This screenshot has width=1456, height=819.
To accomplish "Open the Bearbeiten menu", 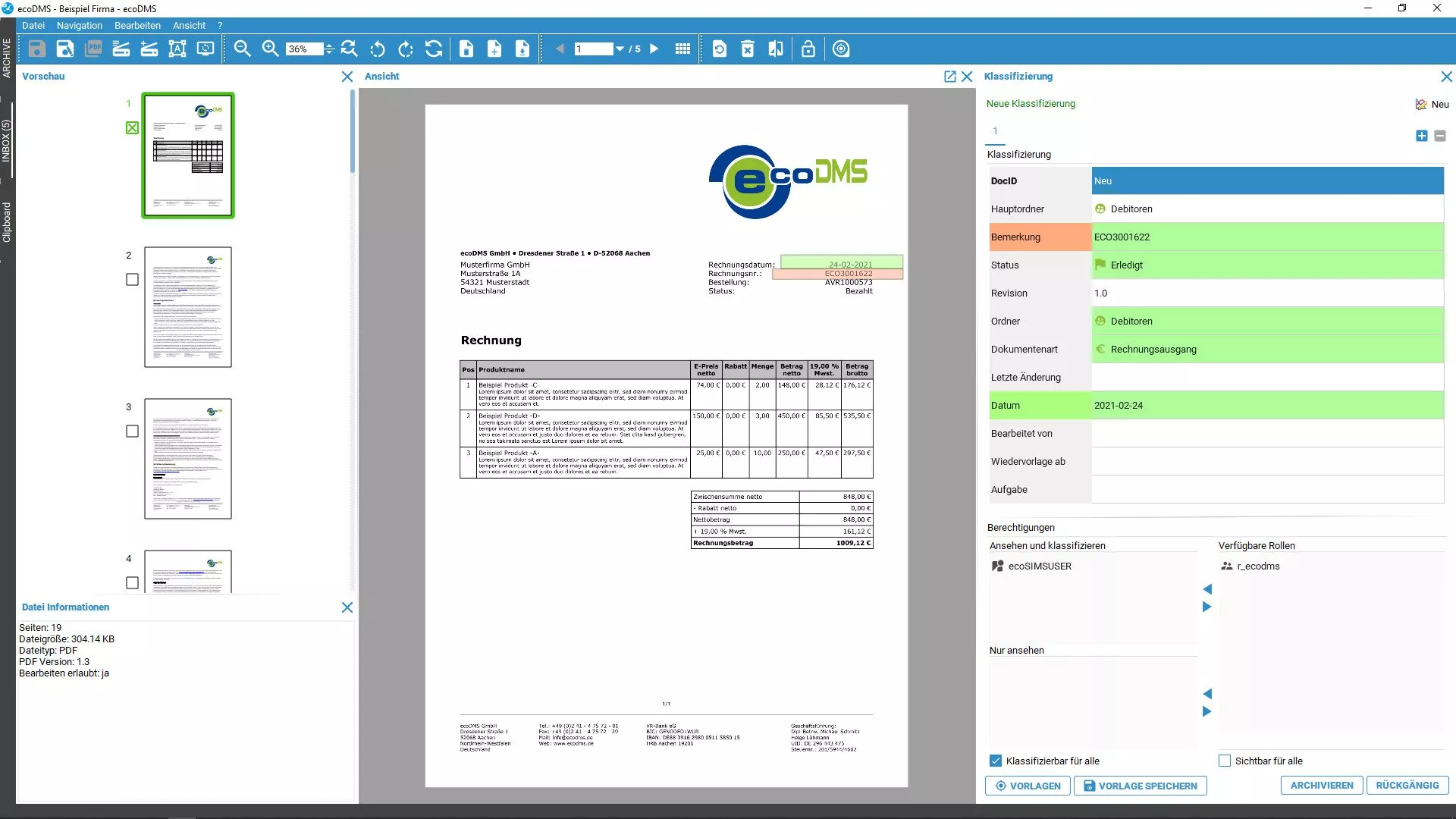I will pos(137,25).
